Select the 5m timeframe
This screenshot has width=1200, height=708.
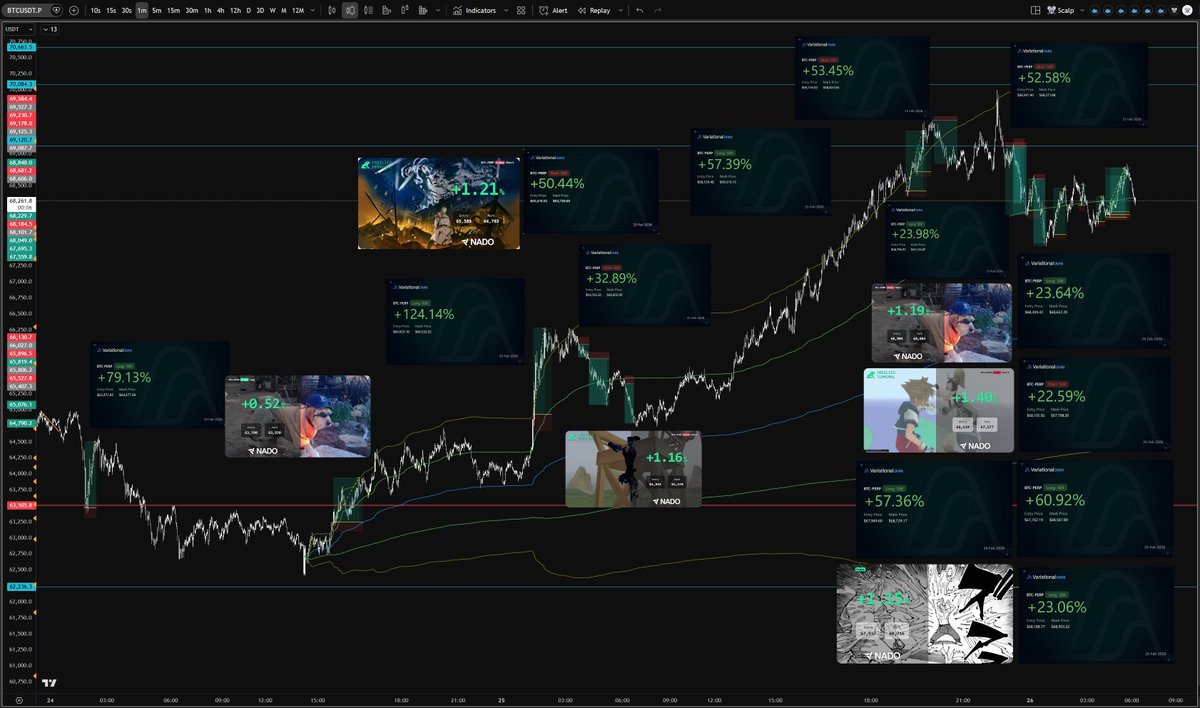click(x=157, y=10)
